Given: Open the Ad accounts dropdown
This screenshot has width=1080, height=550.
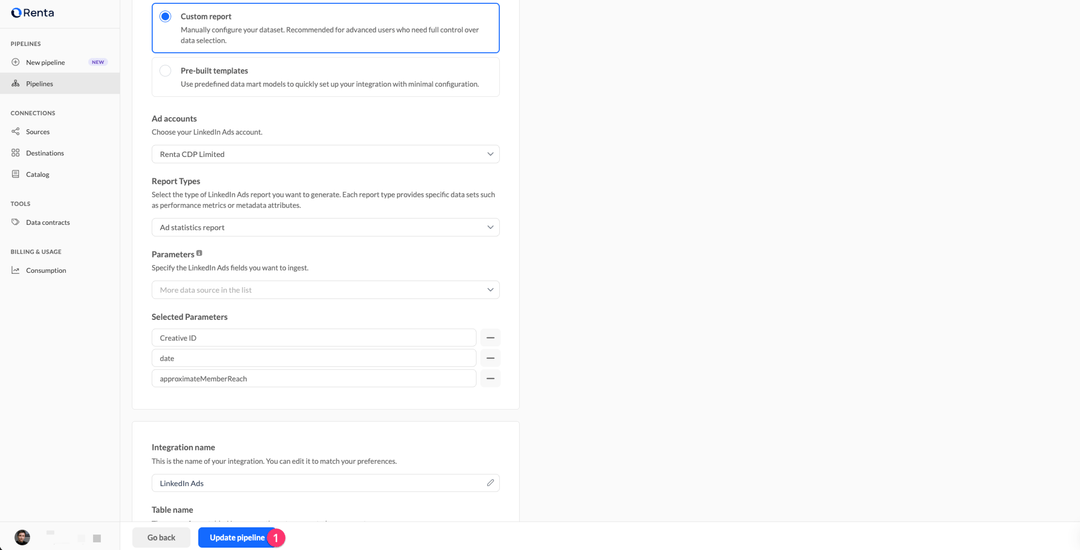Looking at the screenshot, I should [x=325, y=154].
